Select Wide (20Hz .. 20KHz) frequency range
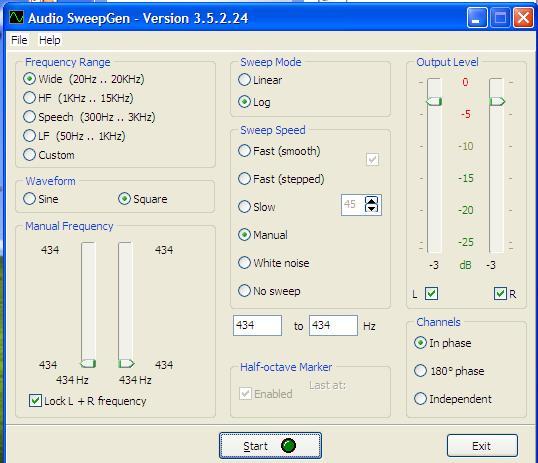The image size is (538, 463). coord(84,79)
